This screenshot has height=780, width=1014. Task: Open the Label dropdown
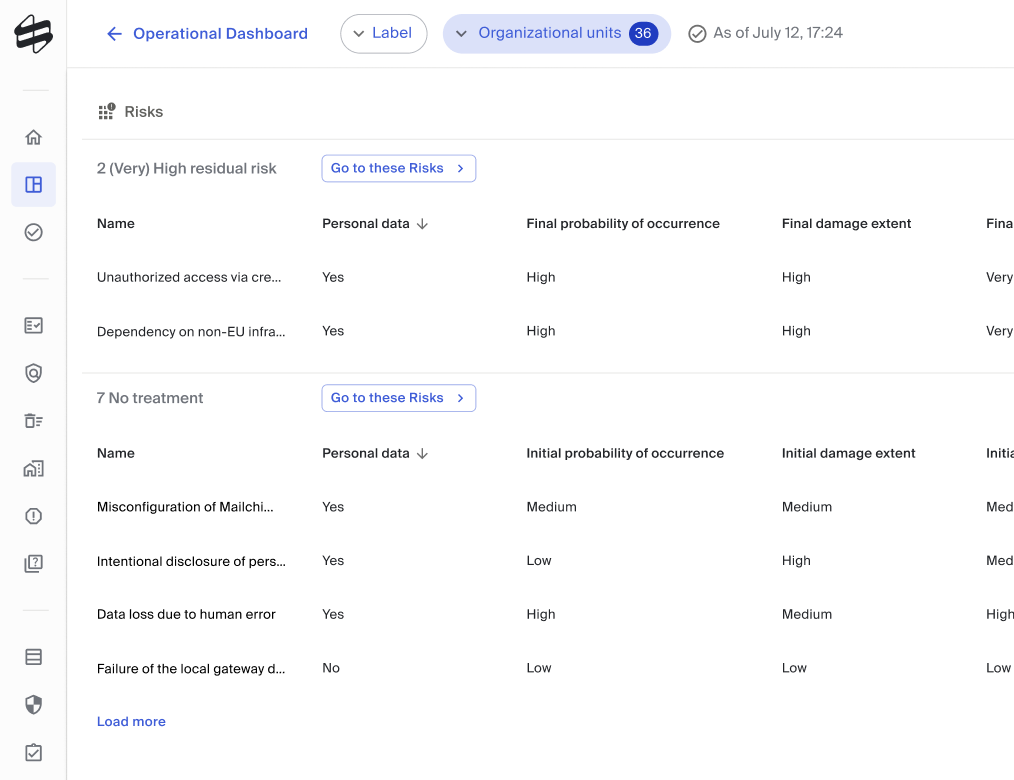383,34
